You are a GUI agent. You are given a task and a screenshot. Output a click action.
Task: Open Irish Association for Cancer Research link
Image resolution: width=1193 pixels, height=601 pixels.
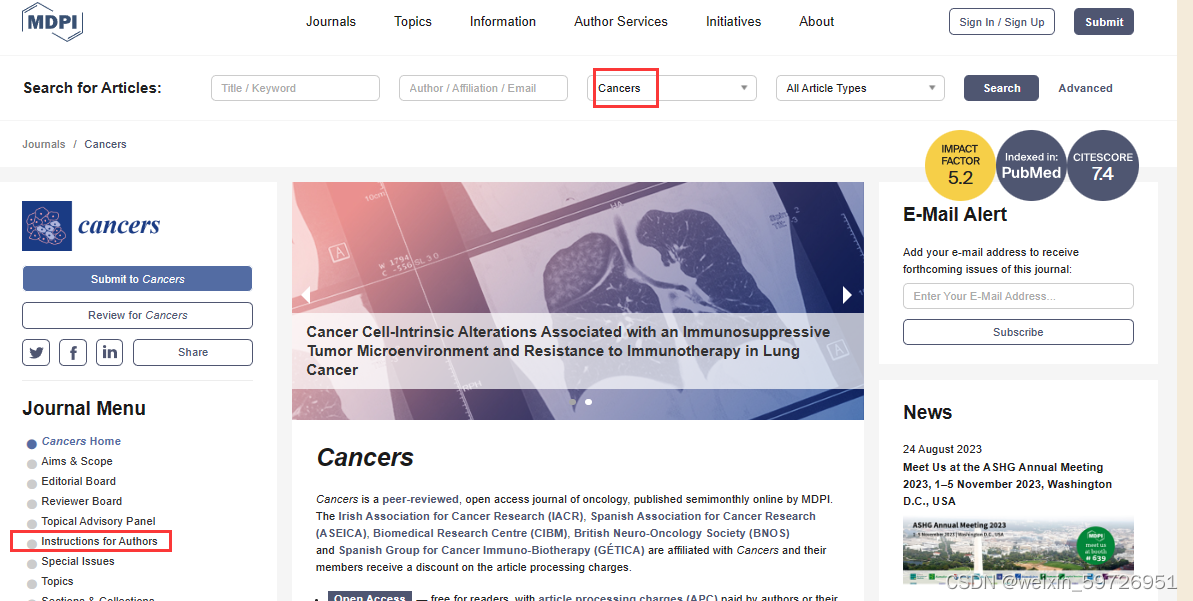[x=461, y=516]
